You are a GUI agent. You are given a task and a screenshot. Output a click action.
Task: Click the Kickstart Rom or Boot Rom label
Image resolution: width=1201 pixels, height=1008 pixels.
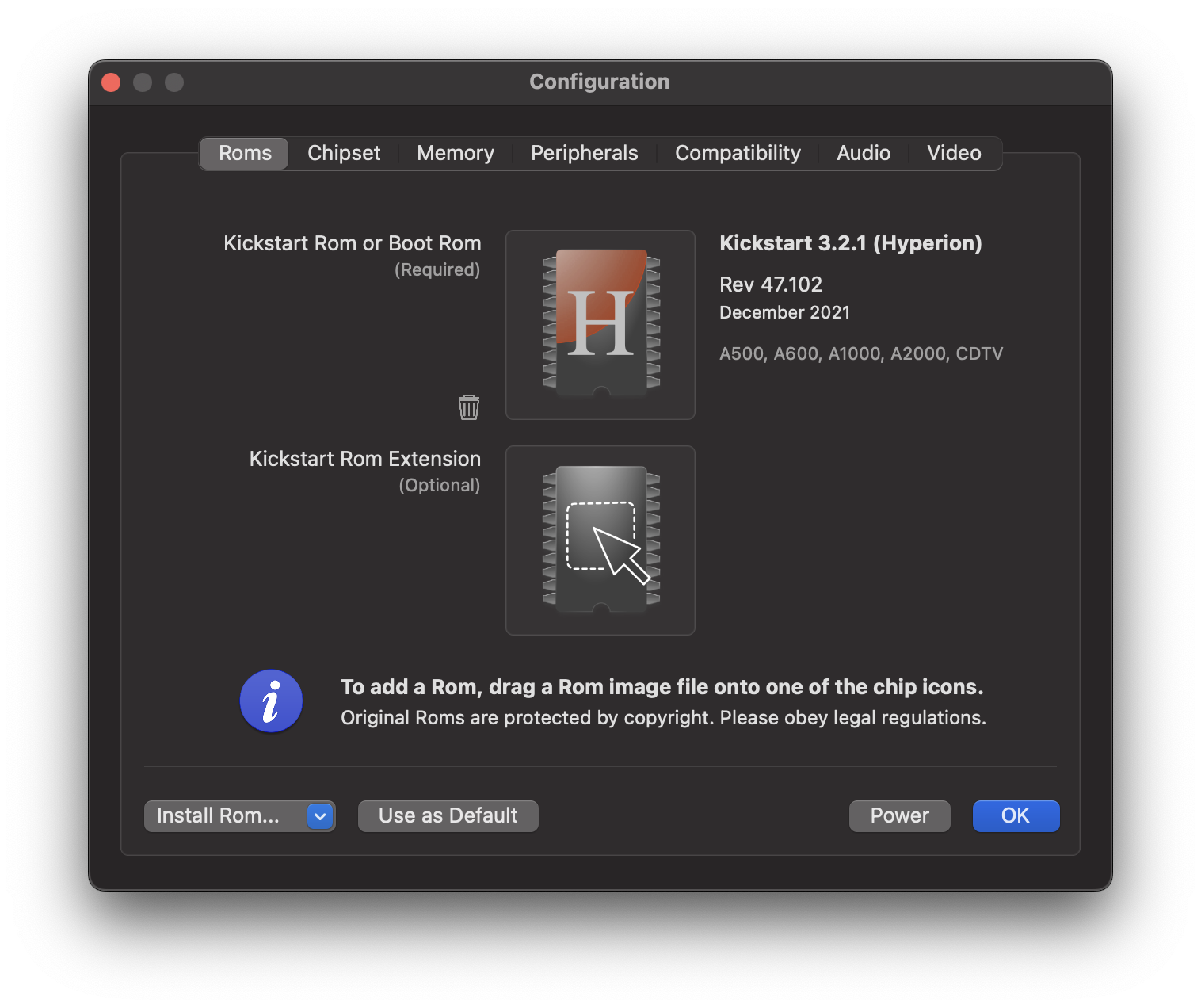[353, 243]
